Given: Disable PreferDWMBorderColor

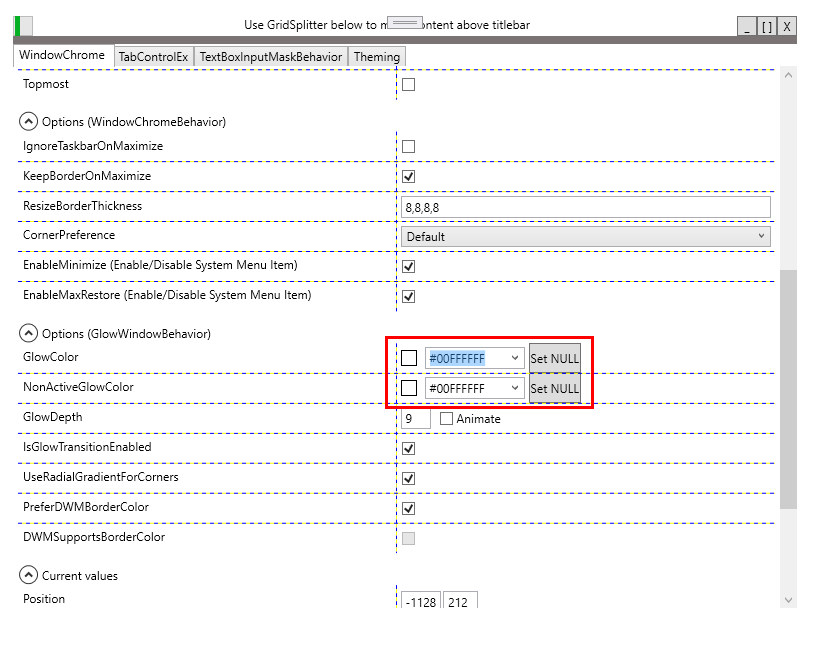Looking at the screenshot, I should [407, 508].
